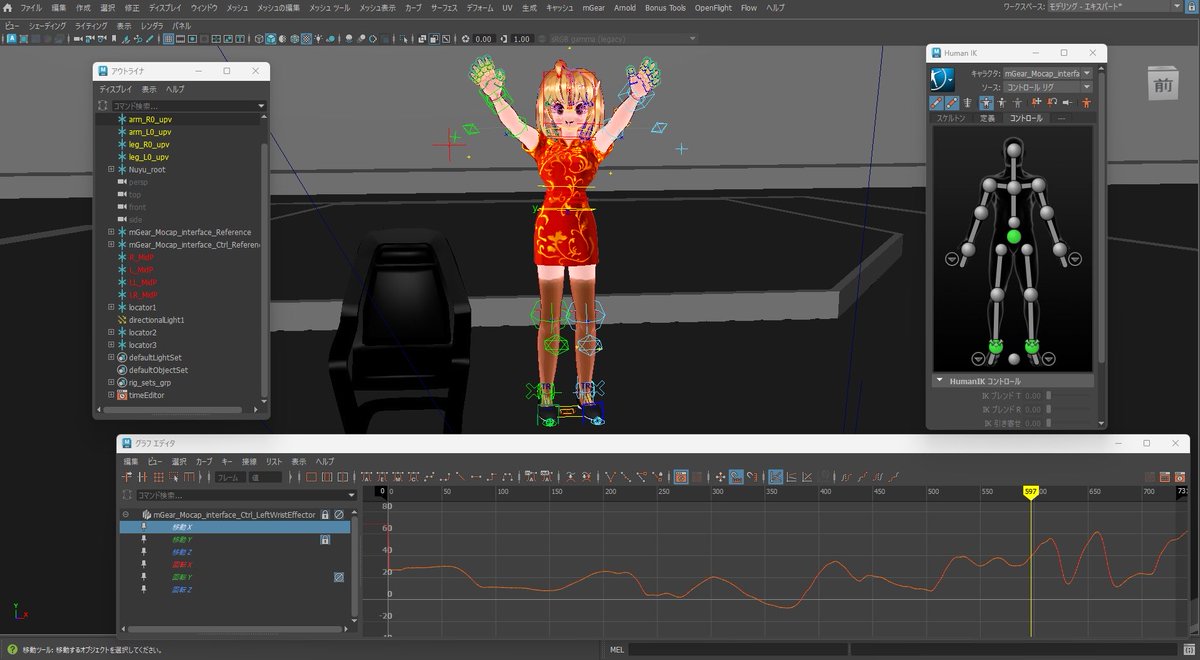Toggle the lock on 移動 Y channel
Screen dimensions: 1200x660
325,540
